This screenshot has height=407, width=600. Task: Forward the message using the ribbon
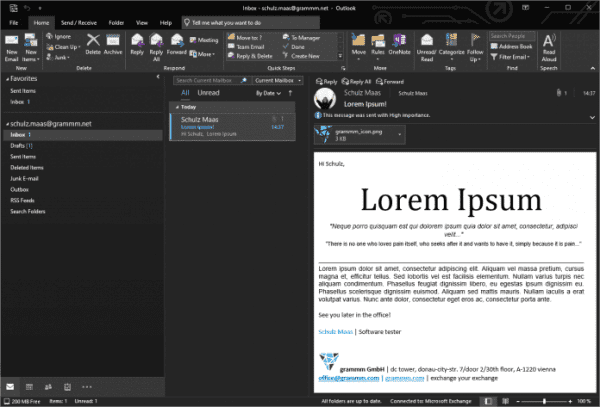(176, 44)
